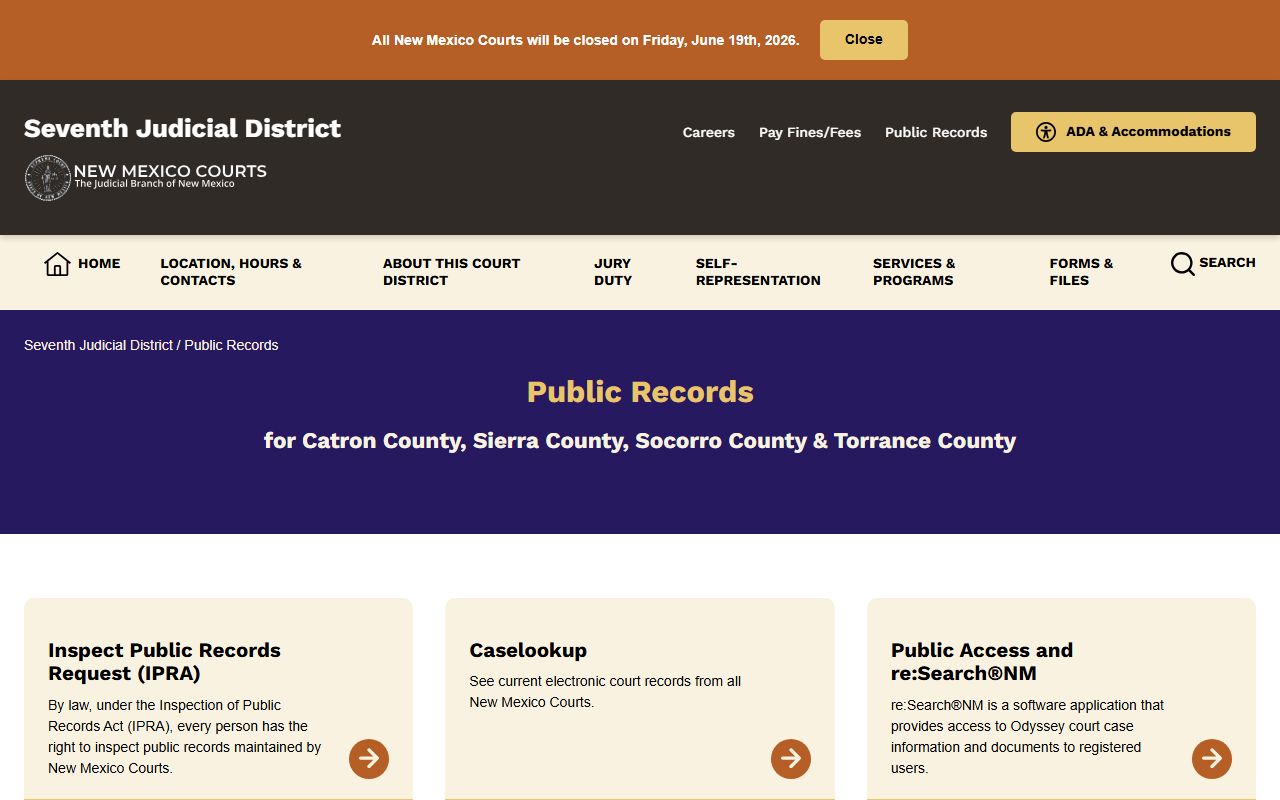Click the Catron, Sierra, Socorro, Torrance counties subtitle

click(640, 441)
